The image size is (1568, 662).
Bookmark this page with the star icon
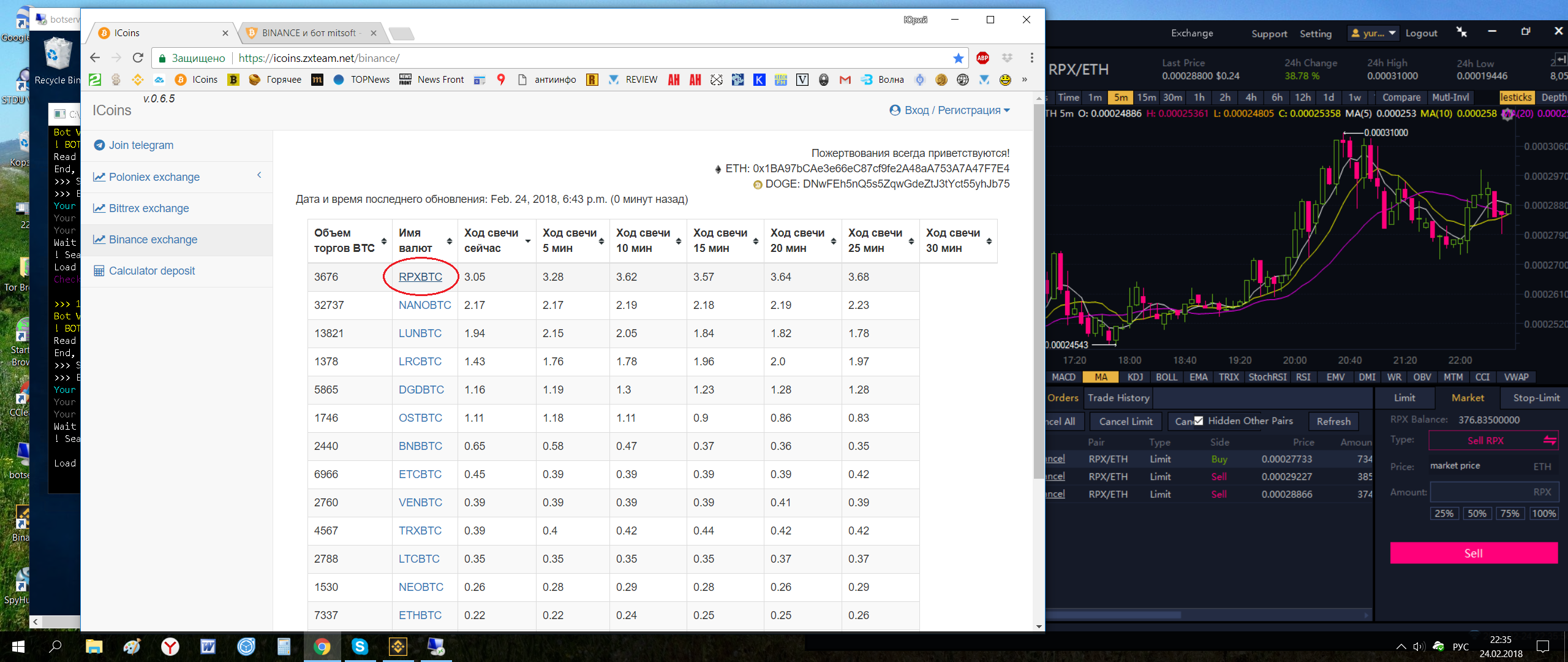pos(958,58)
